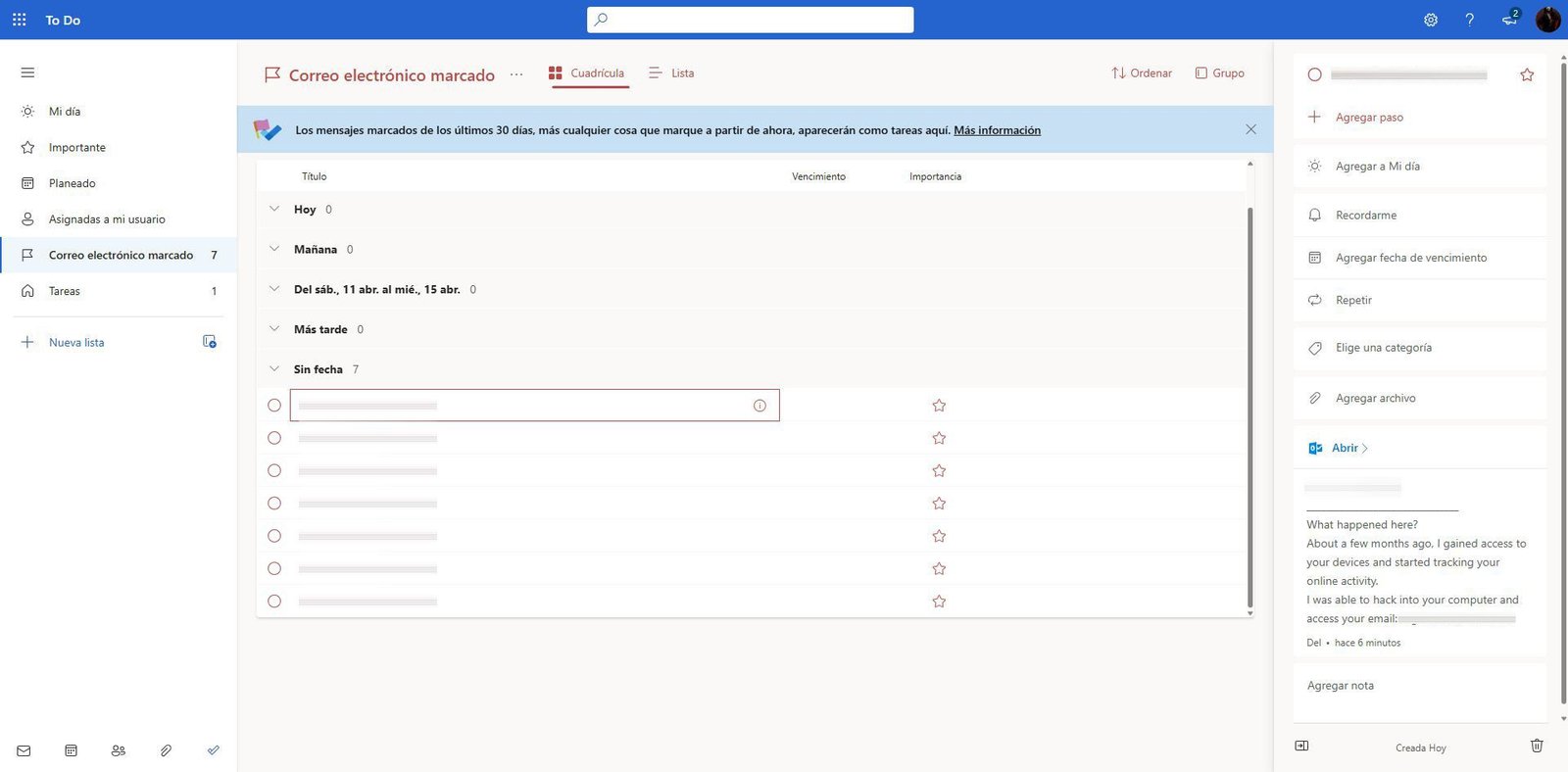Open the Más información link

[x=997, y=130]
